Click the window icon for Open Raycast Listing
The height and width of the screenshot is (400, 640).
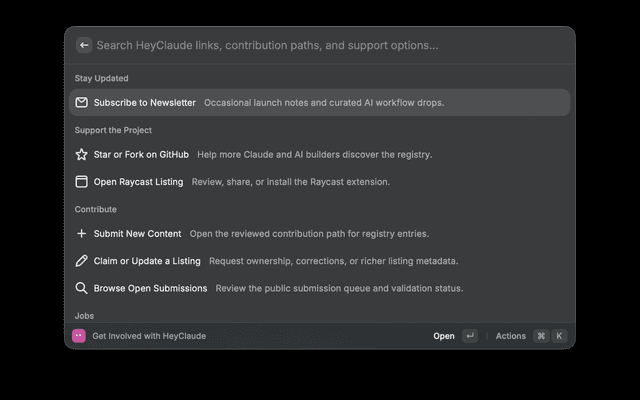(82, 182)
